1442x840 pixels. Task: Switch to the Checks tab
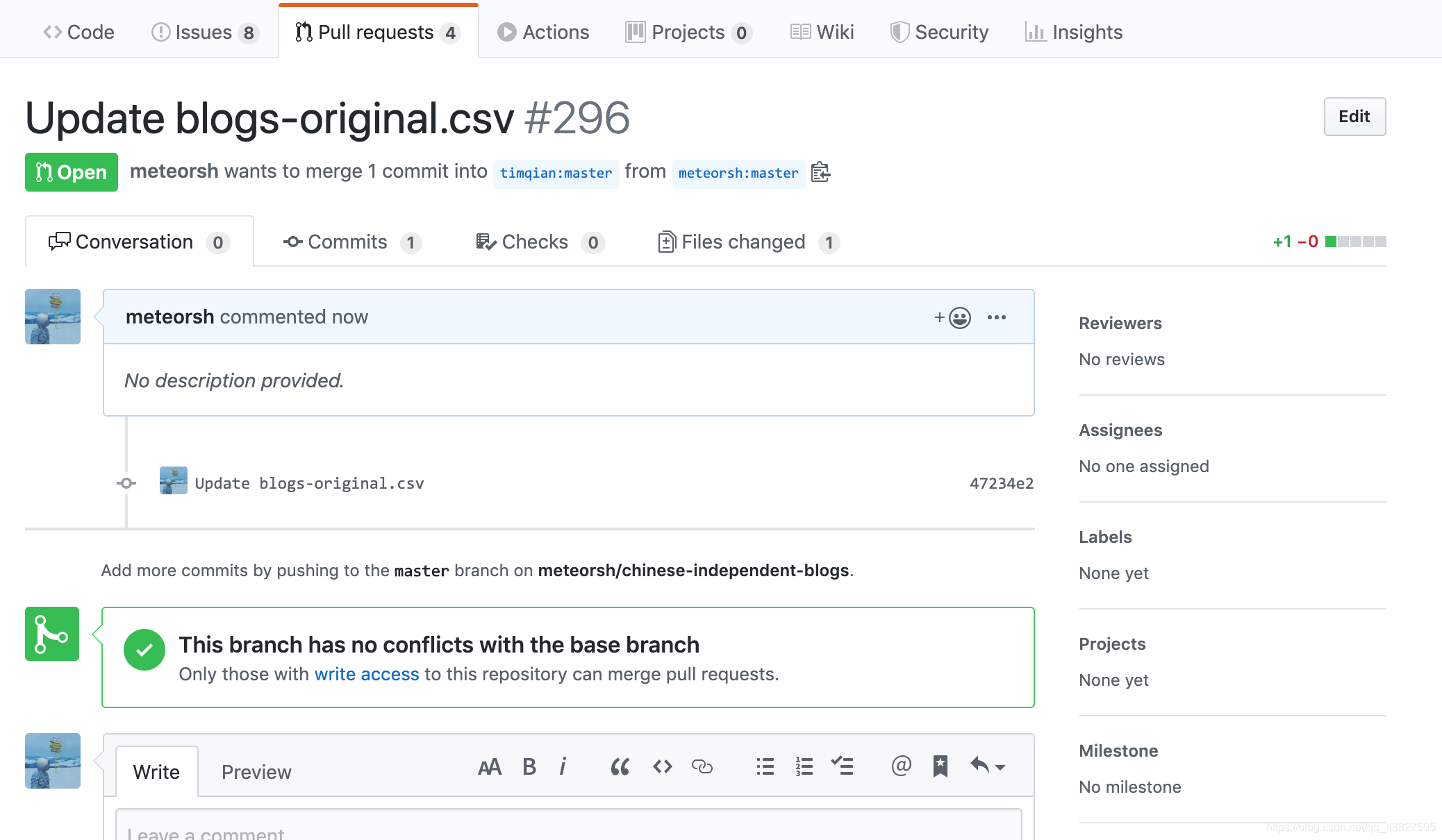[x=540, y=242]
